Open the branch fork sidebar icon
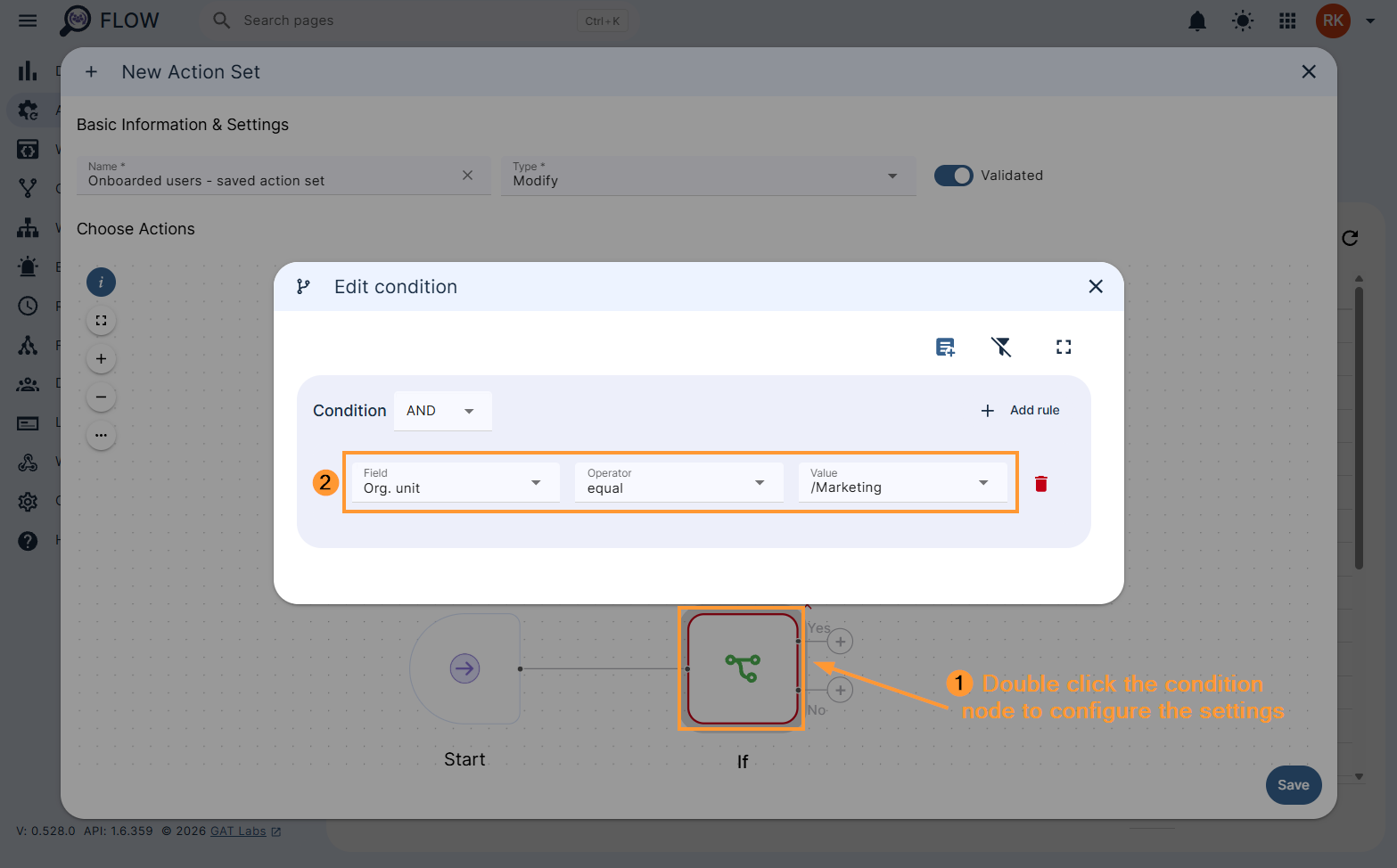 point(28,188)
